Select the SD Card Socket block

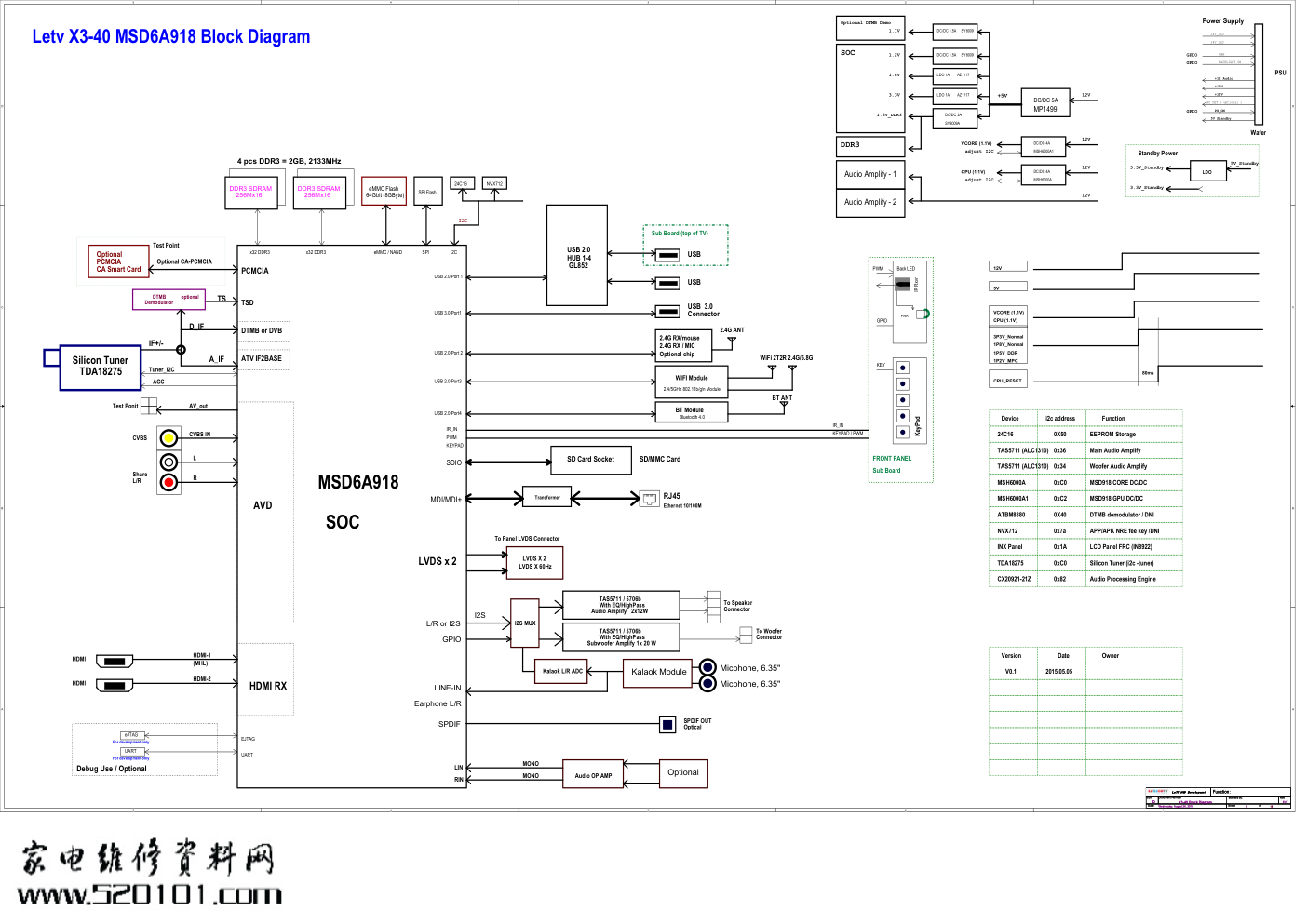590,460
